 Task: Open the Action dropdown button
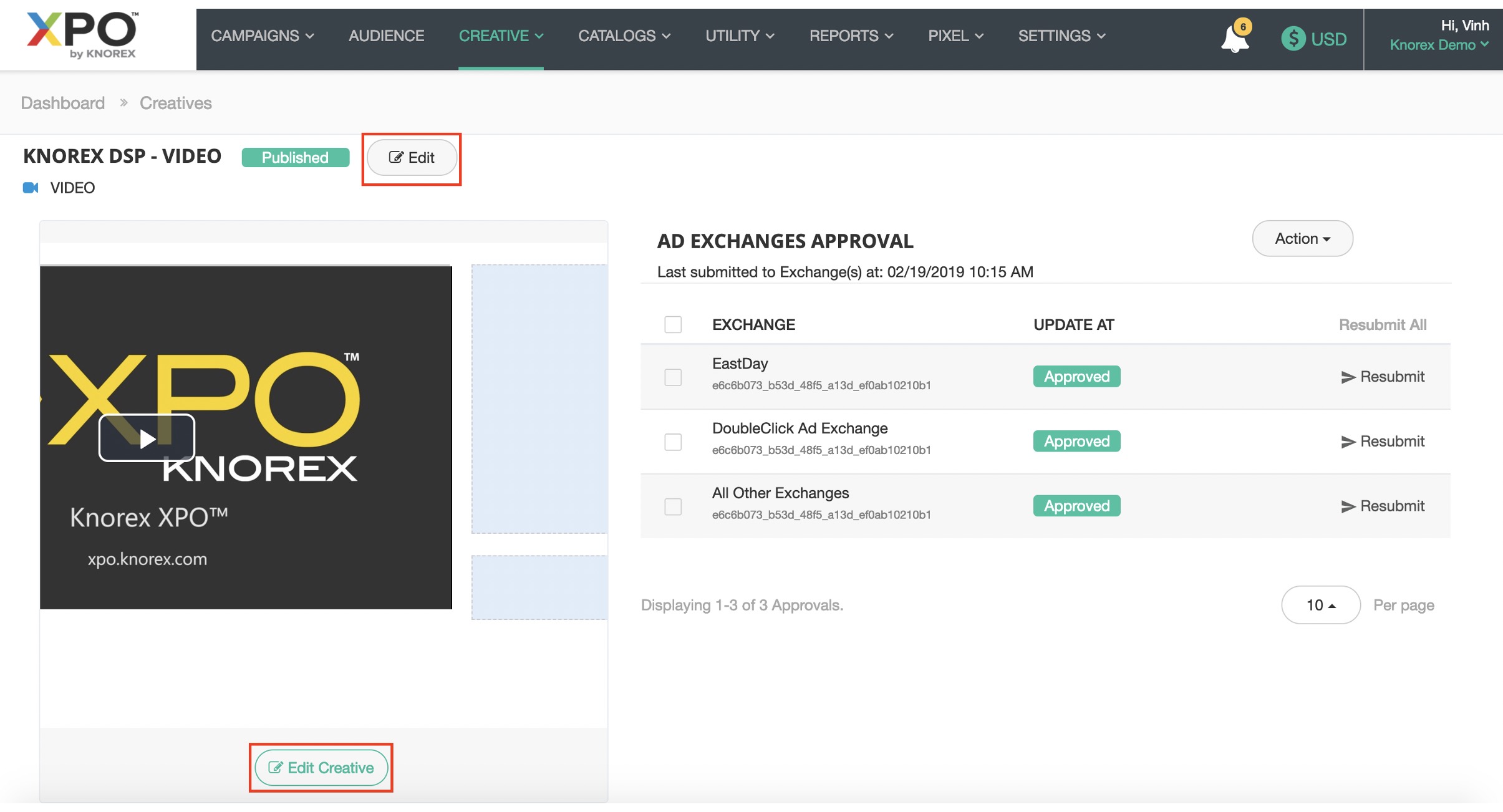click(1302, 238)
